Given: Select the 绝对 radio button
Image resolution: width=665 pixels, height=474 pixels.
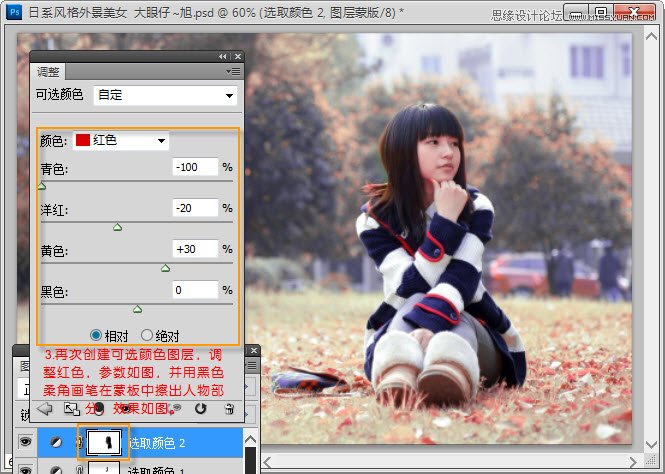Looking at the screenshot, I should click(x=147, y=335).
